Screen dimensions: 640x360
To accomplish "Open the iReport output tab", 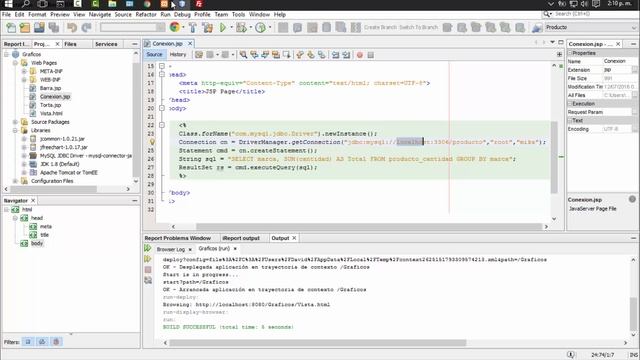I will [x=241, y=238].
